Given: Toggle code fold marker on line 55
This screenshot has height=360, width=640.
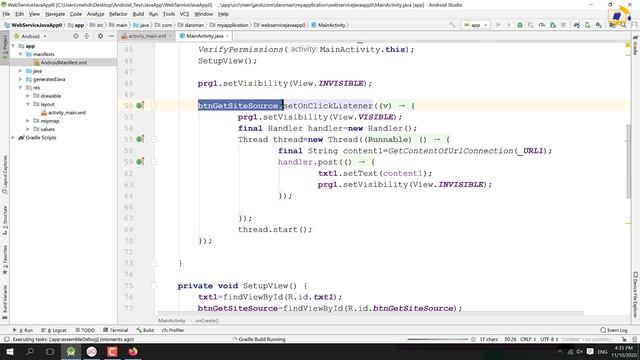Looking at the screenshot, I should pyautogui.click(x=154, y=139).
